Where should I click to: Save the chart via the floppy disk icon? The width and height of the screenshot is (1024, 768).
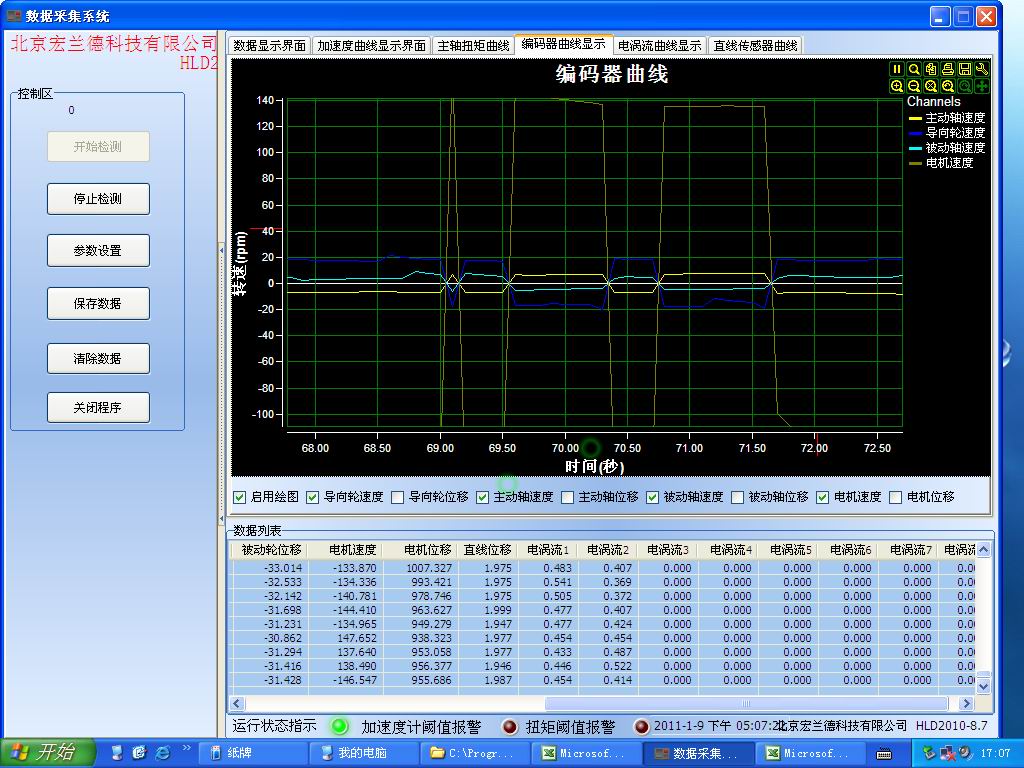(965, 69)
